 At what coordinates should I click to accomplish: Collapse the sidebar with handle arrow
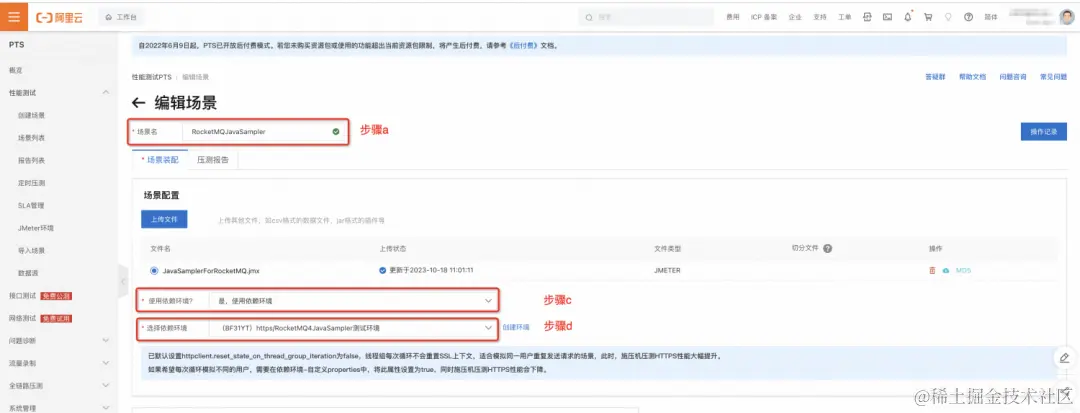[x=123, y=282]
